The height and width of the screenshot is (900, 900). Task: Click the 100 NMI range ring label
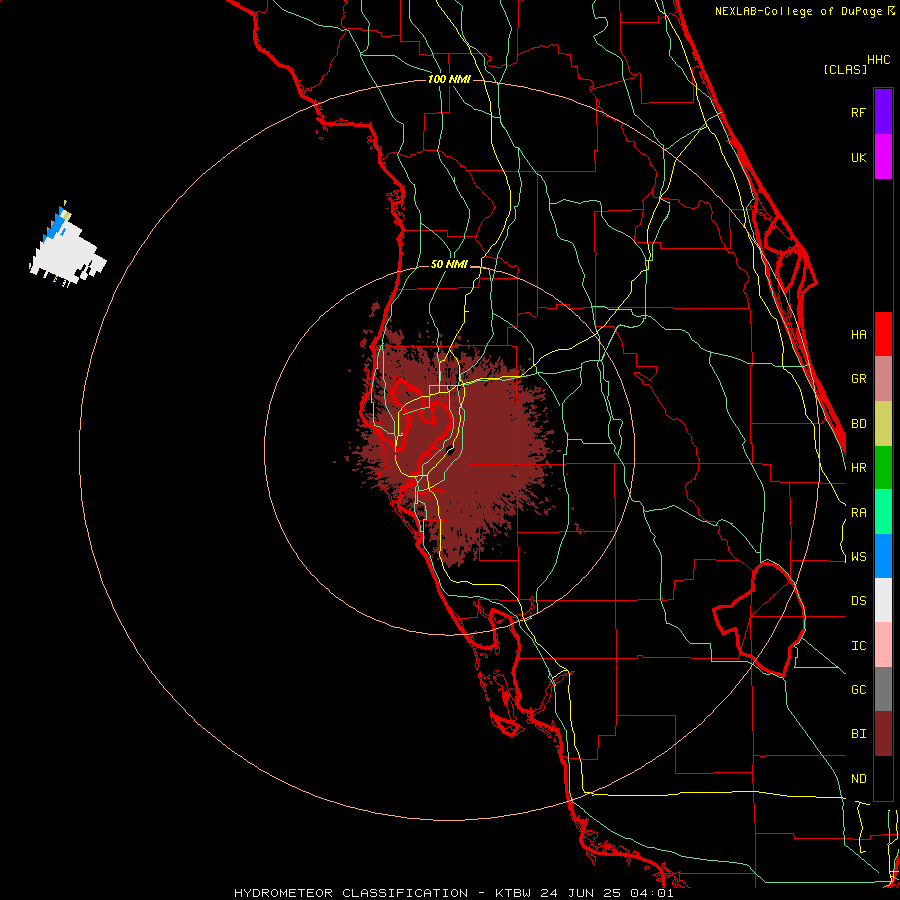pyautogui.click(x=449, y=79)
